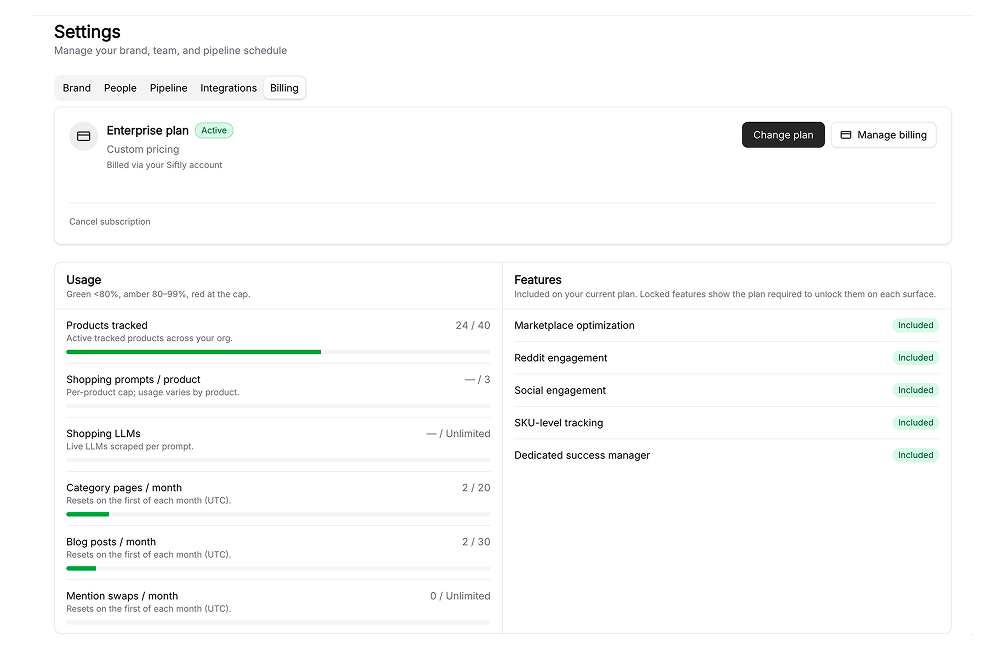1004x650 pixels.
Task: Click the Marketplace optimization feature name
Action: tap(574, 325)
